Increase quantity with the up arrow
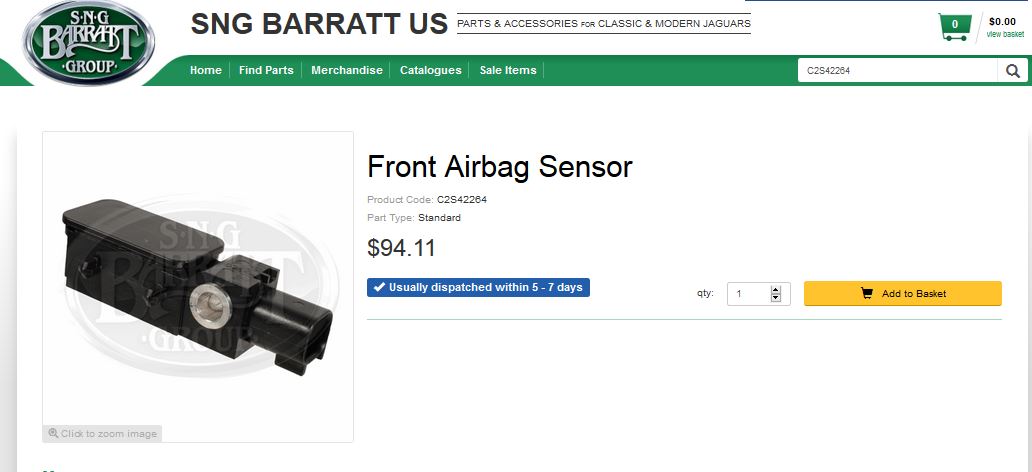1032x472 pixels. (x=775, y=290)
